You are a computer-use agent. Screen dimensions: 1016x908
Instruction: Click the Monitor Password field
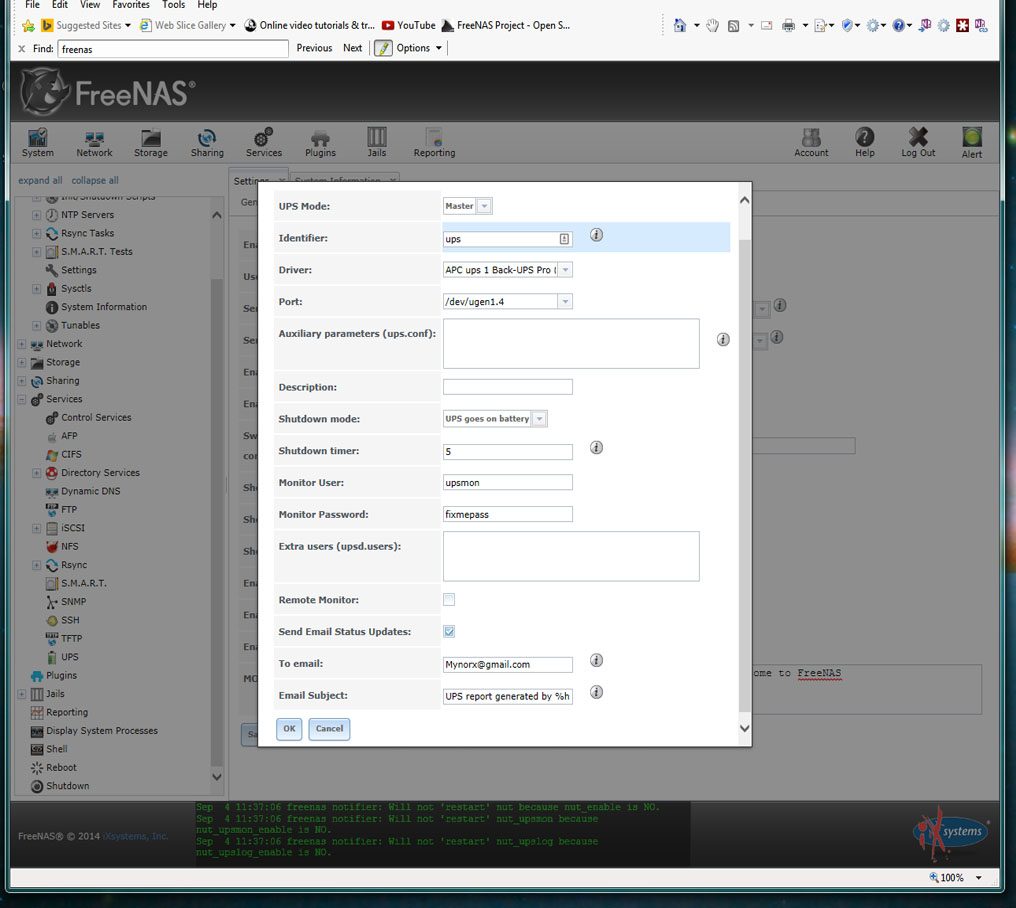click(x=507, y=514)
